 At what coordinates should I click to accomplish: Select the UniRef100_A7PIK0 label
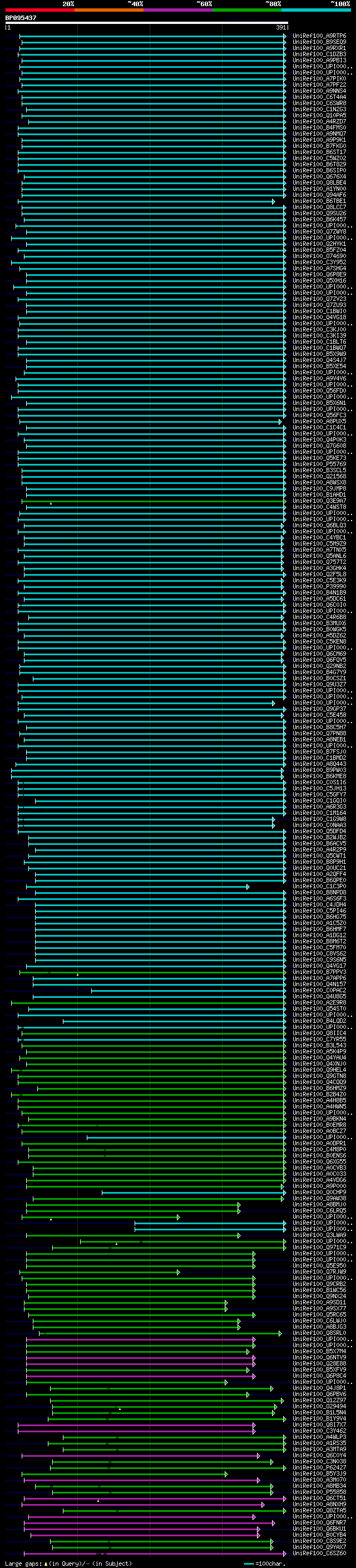click(x=319, y=78)
